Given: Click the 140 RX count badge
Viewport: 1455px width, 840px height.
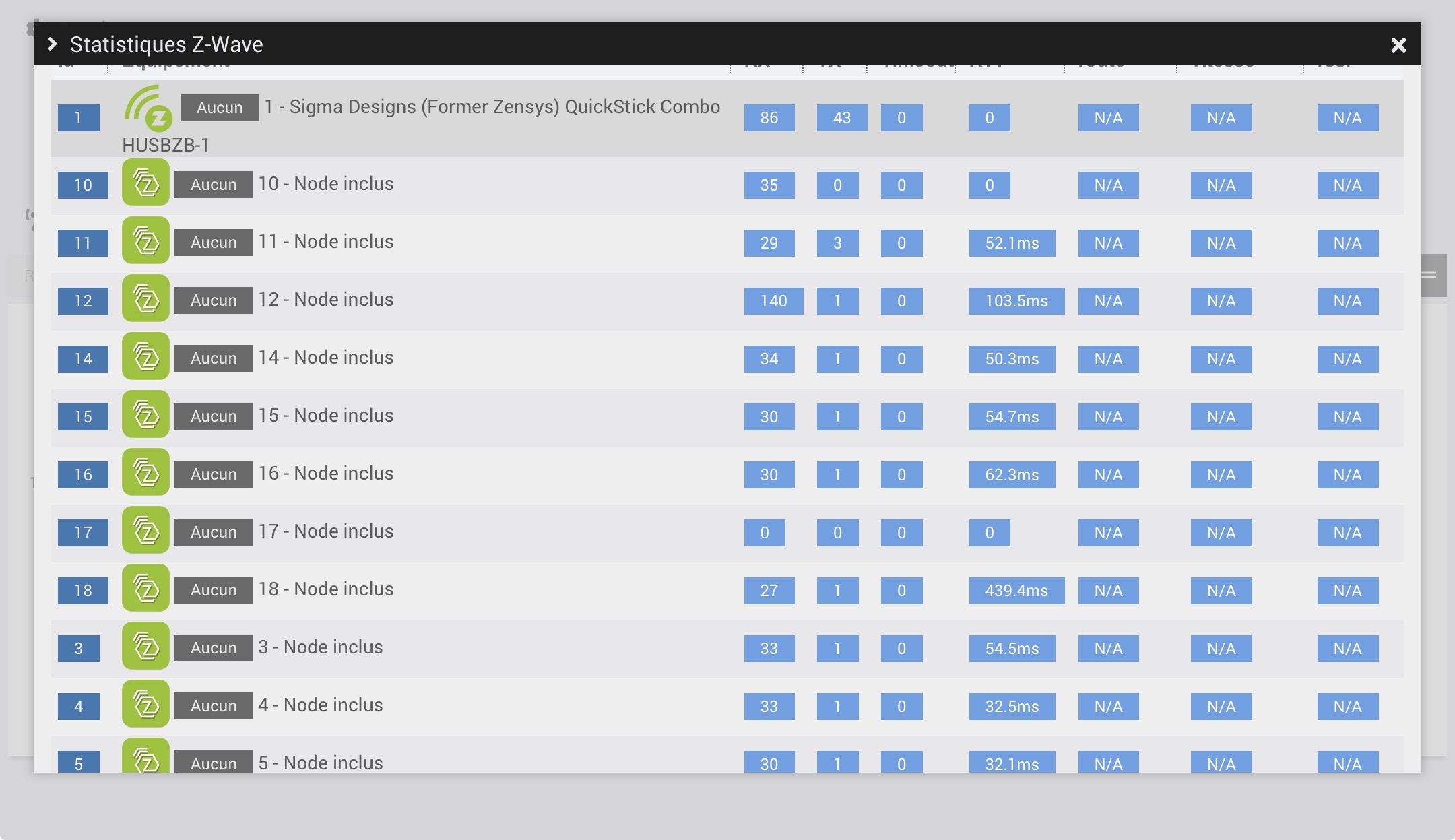Looking at the screenshot, I should pyautogui.click(x=773, y=301).
